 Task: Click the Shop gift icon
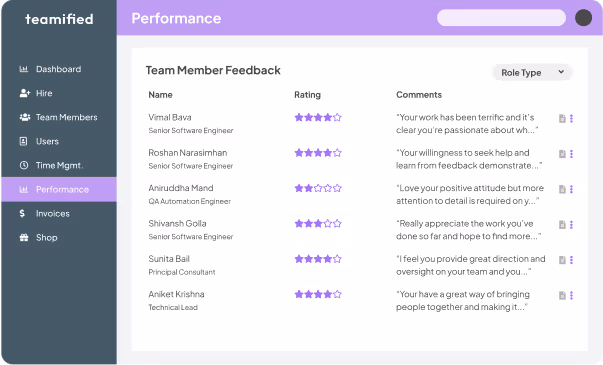pos(24,237)
